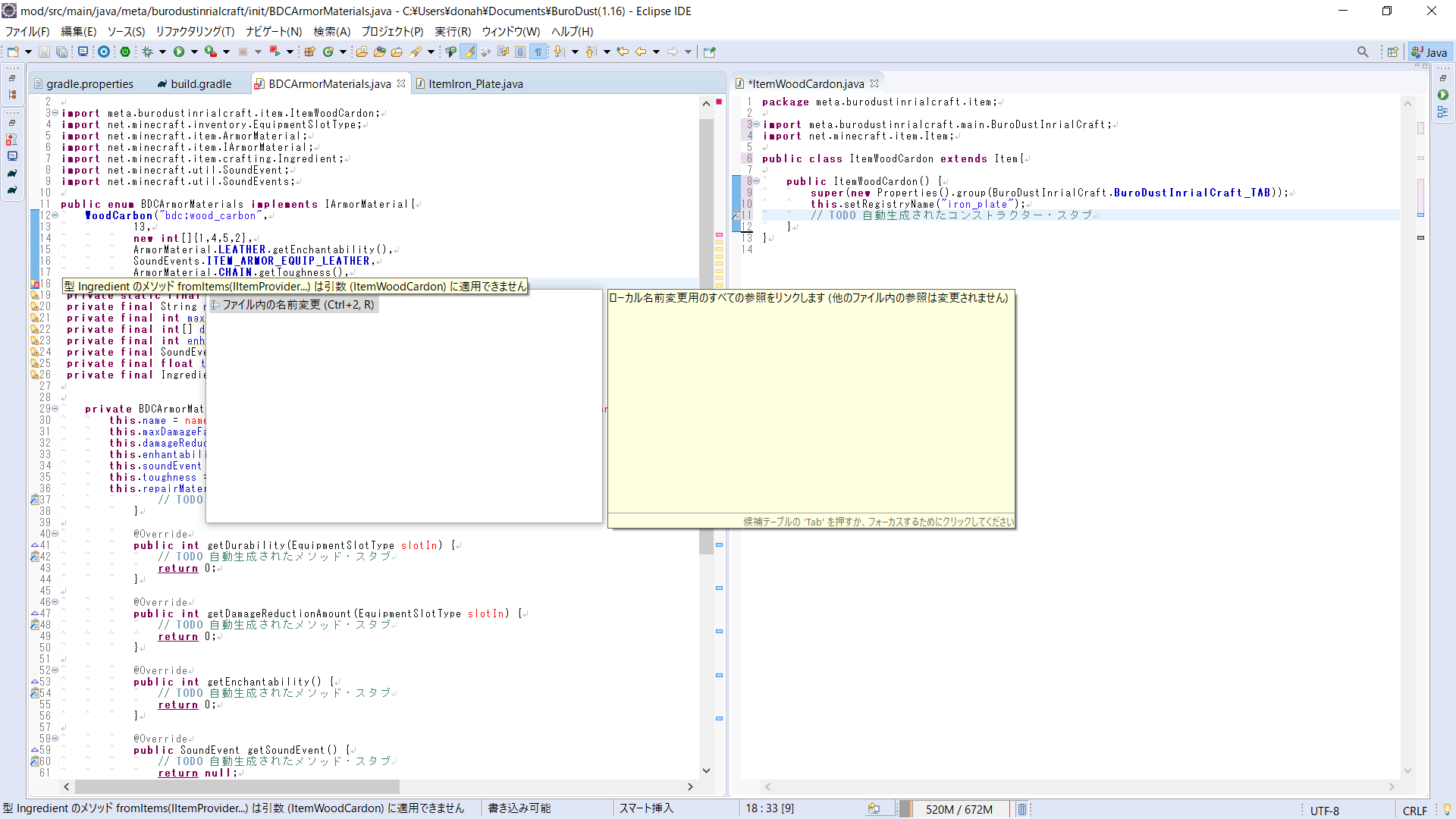The image size is (1456, 819).
Task: Switch to the Java perspective button
Action: tap(1429, 52)
